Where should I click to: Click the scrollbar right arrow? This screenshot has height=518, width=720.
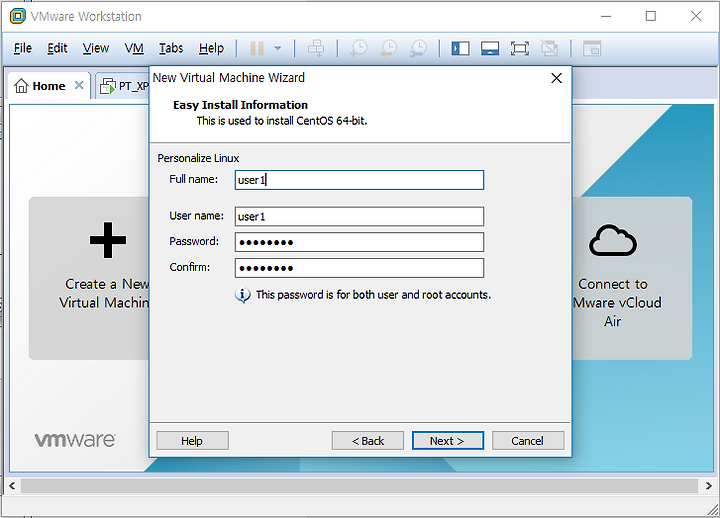click(709, 485)
